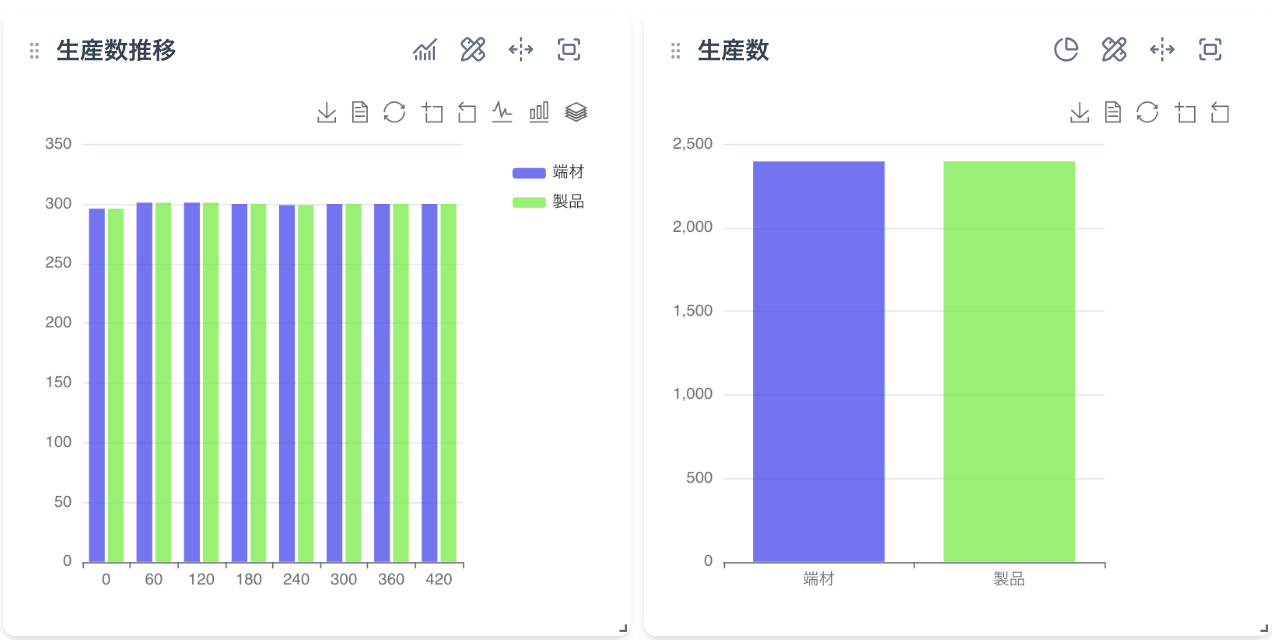
Task: Maximize the 生産数 panel with fullscreen icon
Action: [1210, 50]
